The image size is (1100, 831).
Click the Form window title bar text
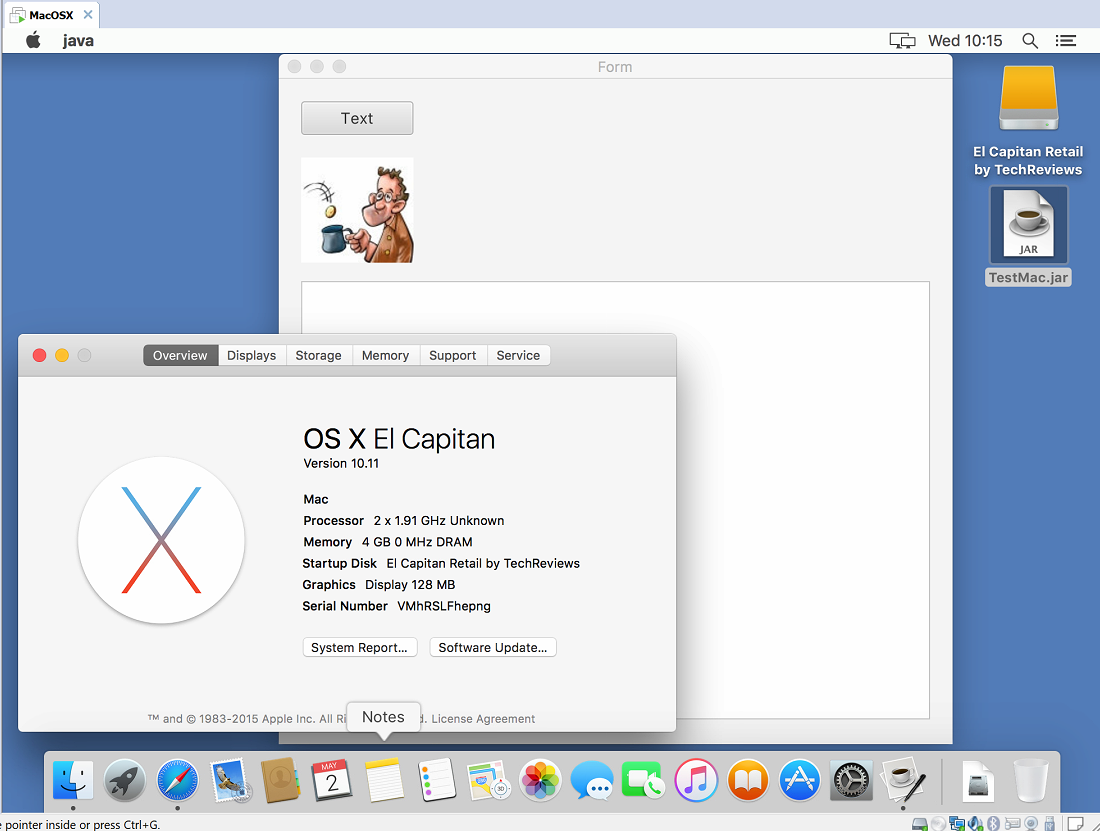(x=615, y=67)
